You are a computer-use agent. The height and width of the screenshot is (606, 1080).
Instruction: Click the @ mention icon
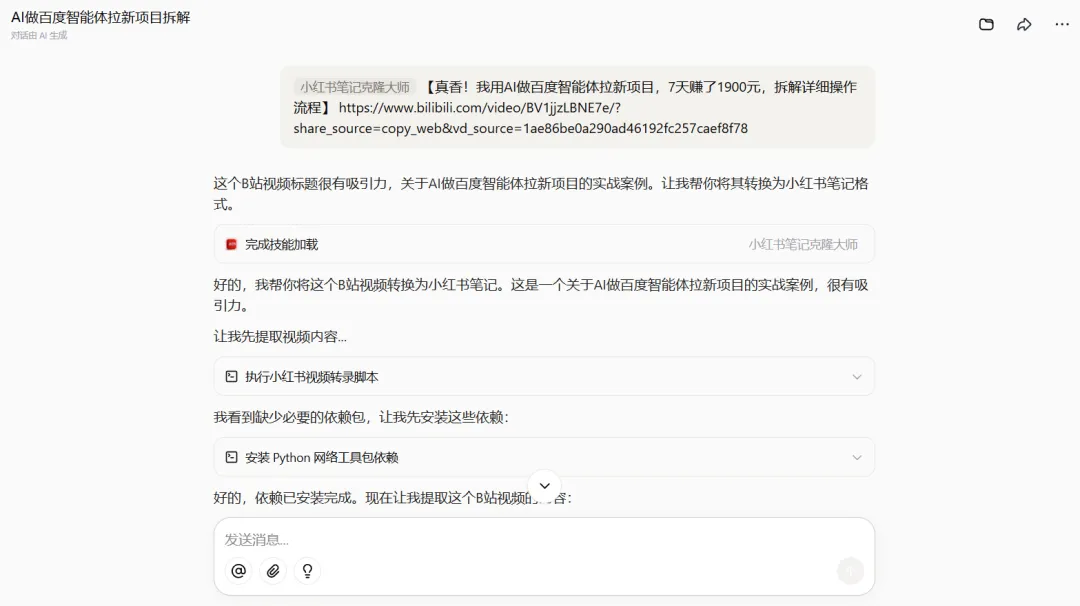tap(238, 571)
